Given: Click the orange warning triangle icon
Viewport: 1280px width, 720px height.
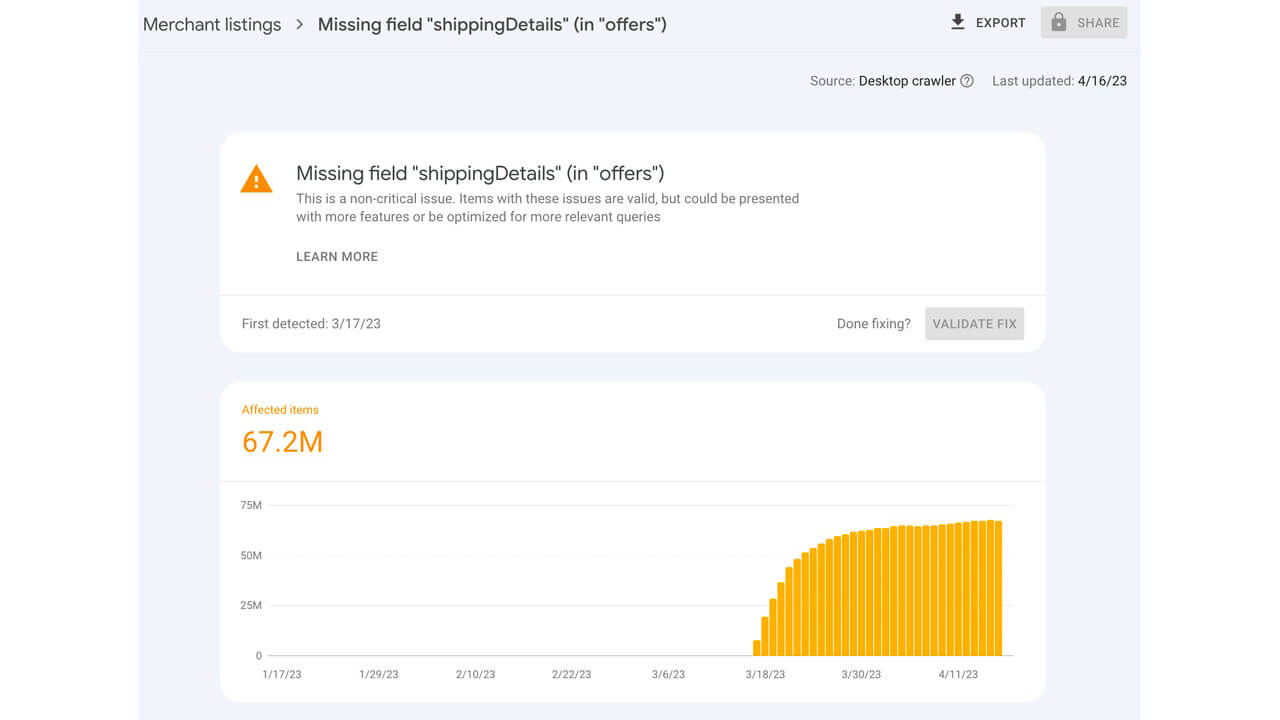Looking at the screenshot, I should 256,180.
